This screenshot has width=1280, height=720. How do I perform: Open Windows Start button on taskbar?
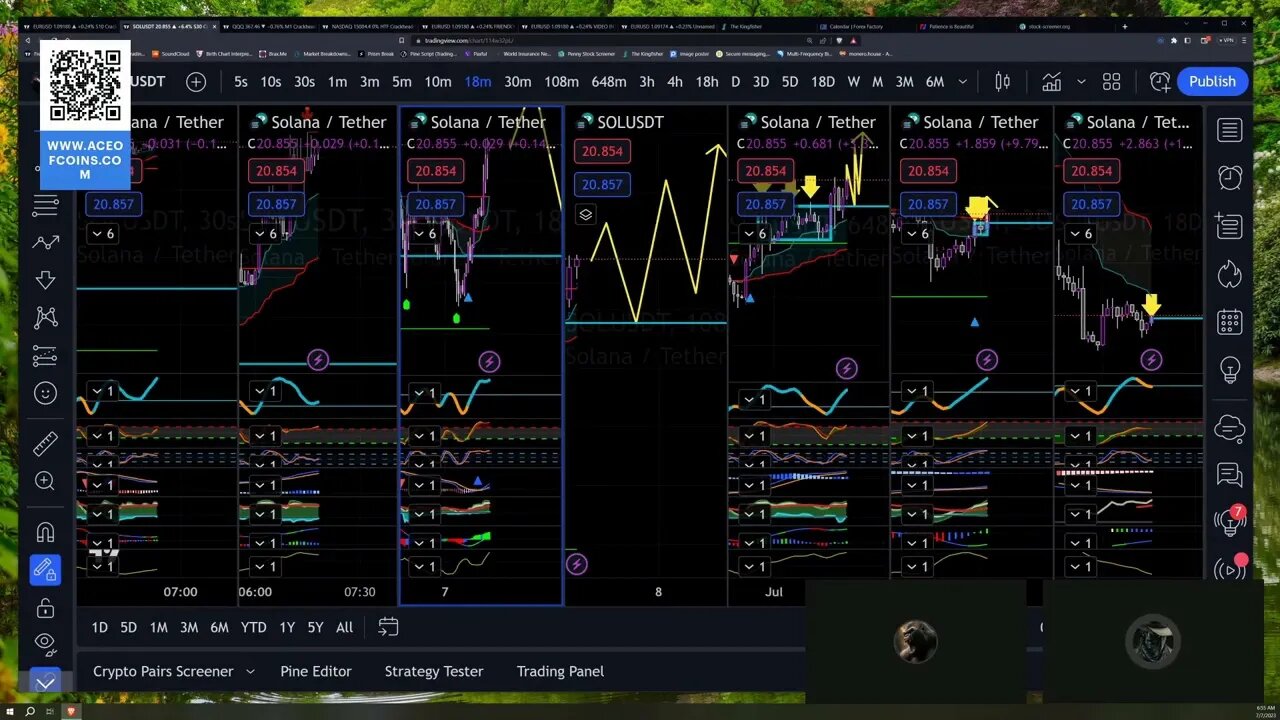pyautogui.click(x=8, y=711)
